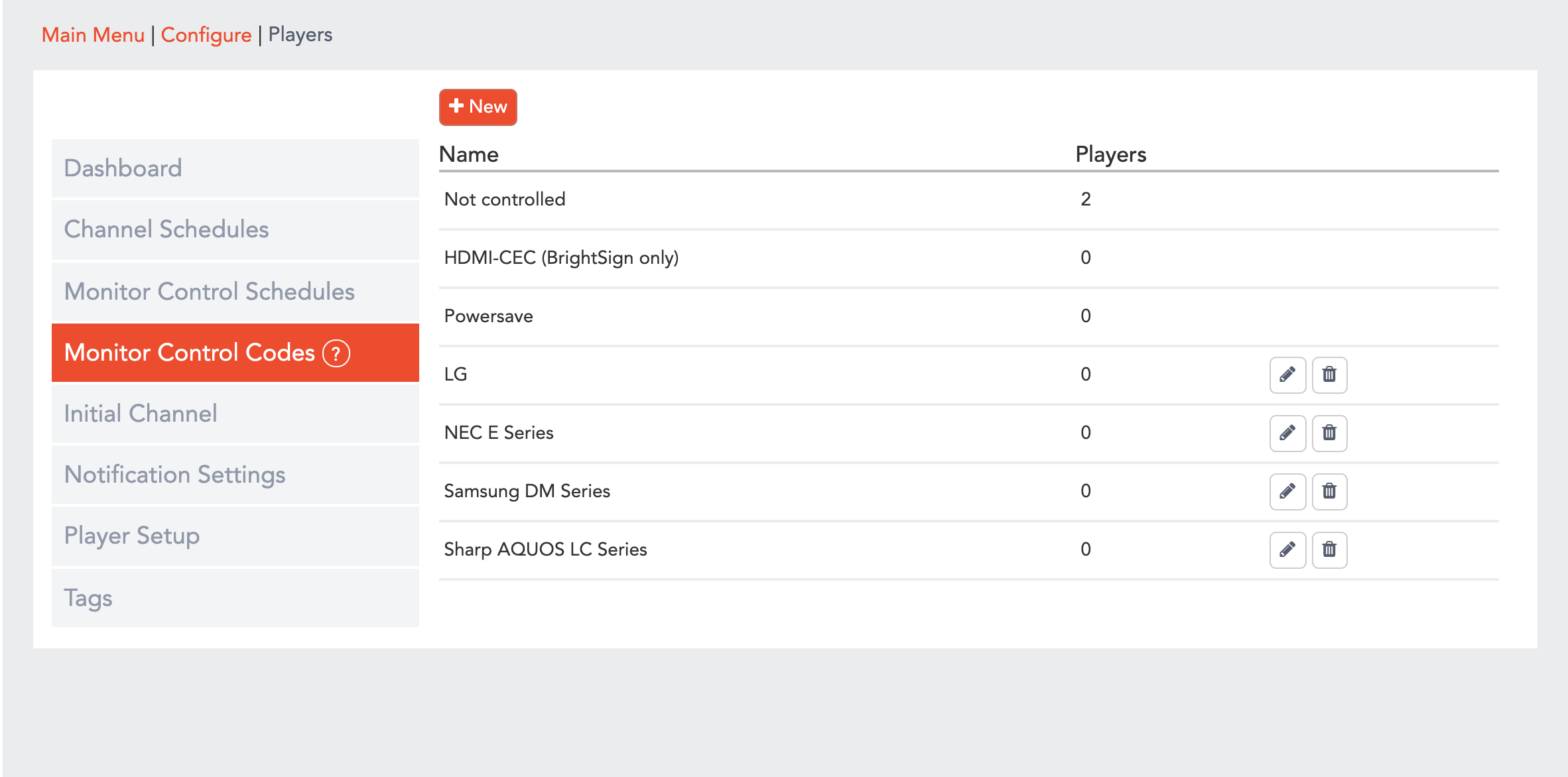The width and height of the screenshot is (1568, 777).
Task: Open Notification Settings
Action: point(235,475)
